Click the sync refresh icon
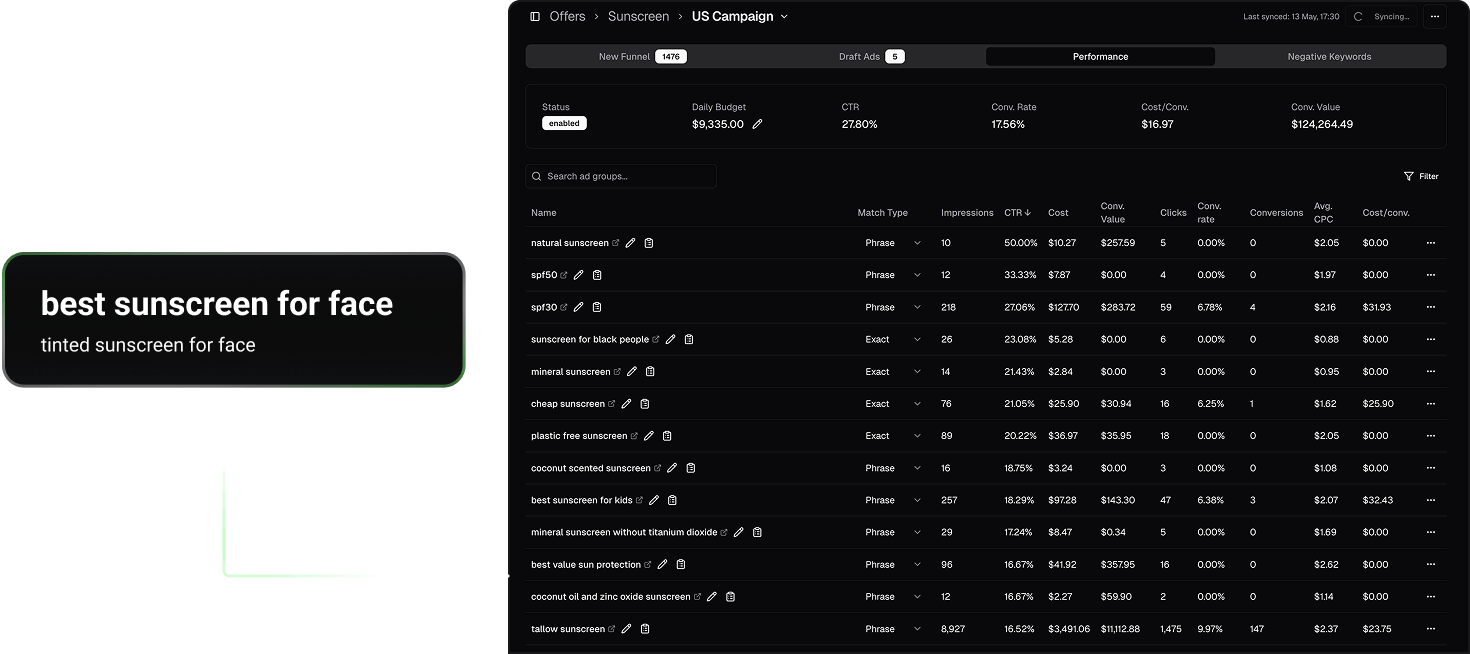This screenshot has width=1470, height=654. (x=1358, y=17)
